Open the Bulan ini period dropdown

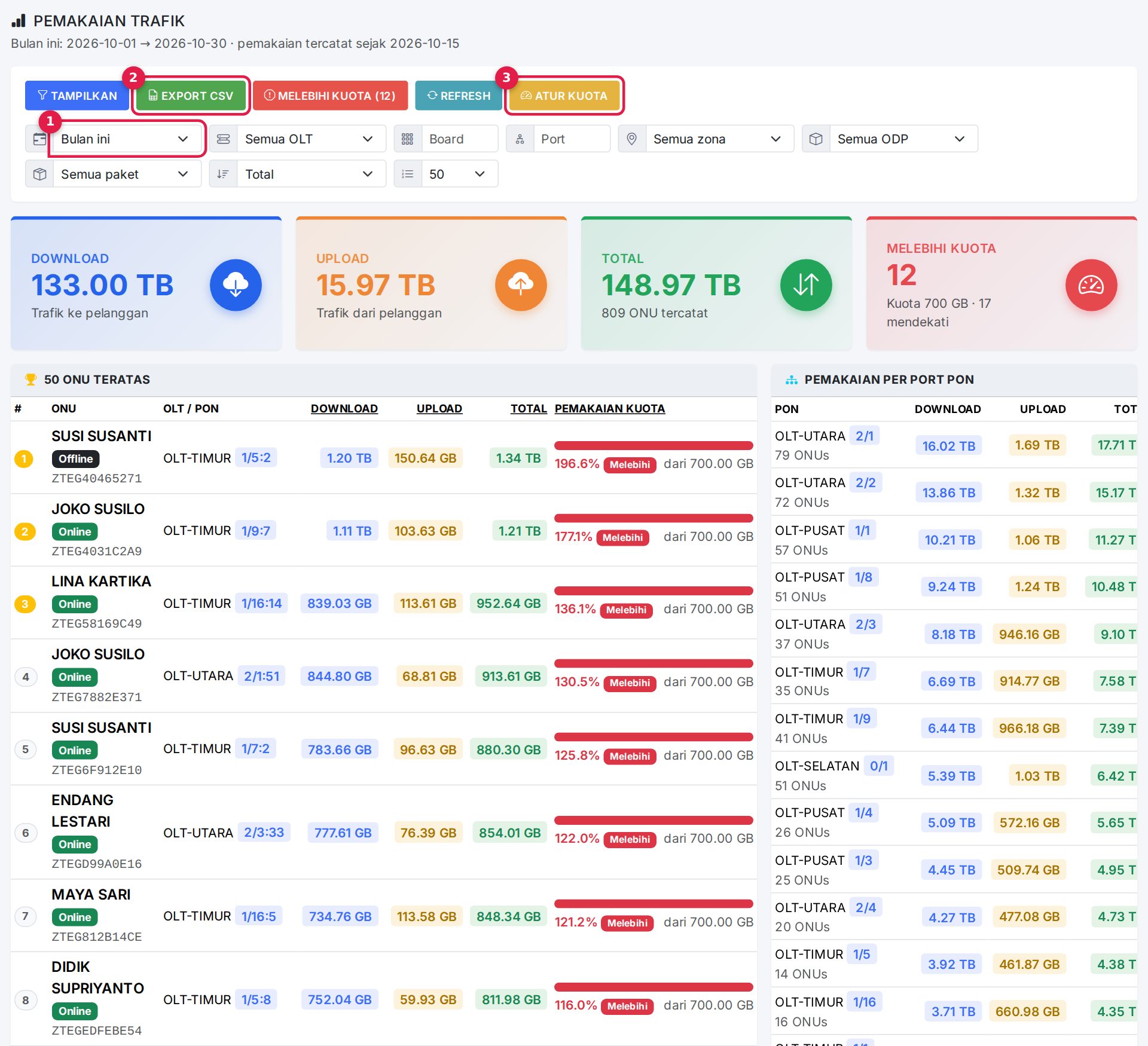pos(127,139)
